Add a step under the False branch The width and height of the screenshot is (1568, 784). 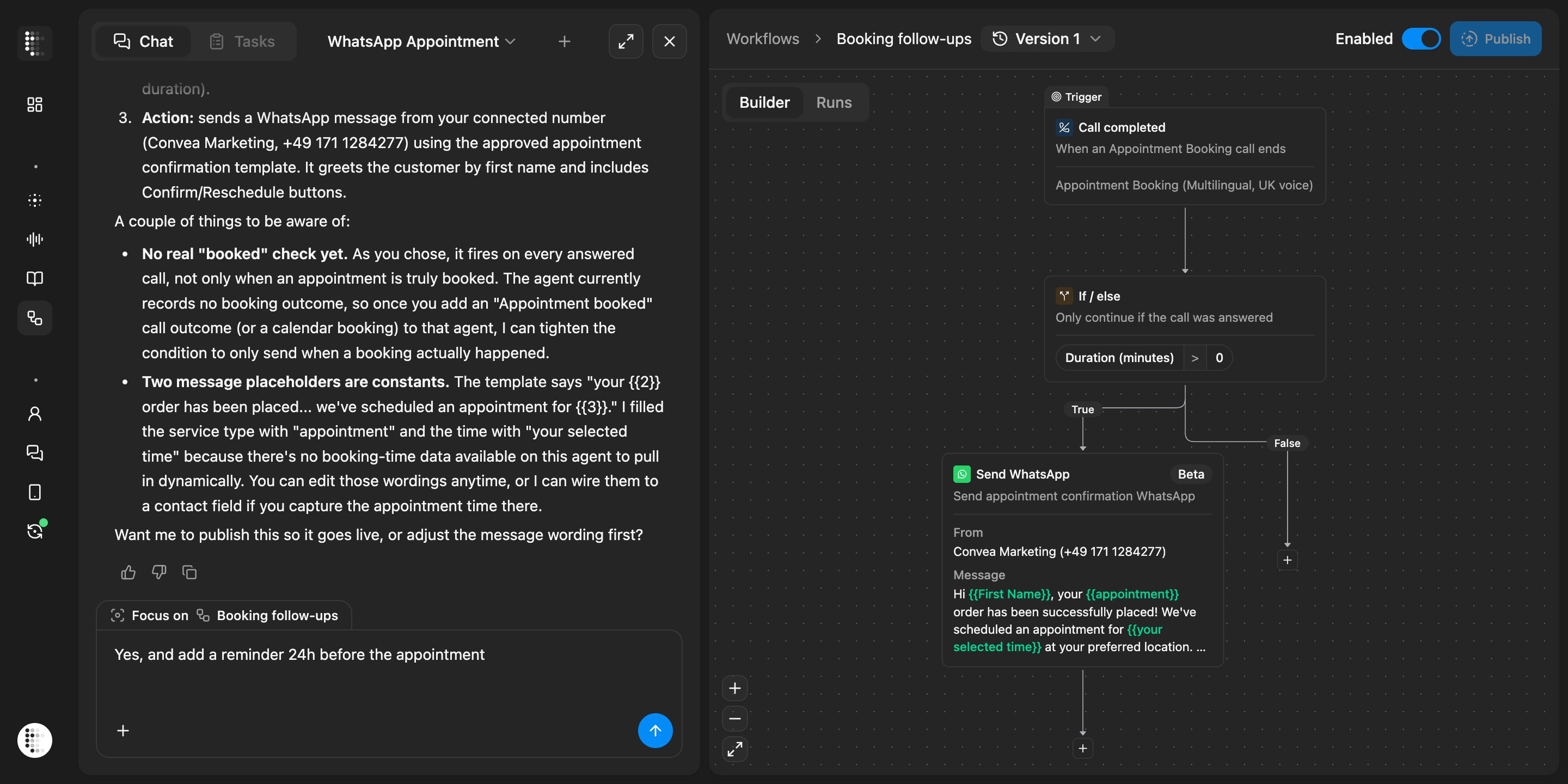pos(1288,560)
